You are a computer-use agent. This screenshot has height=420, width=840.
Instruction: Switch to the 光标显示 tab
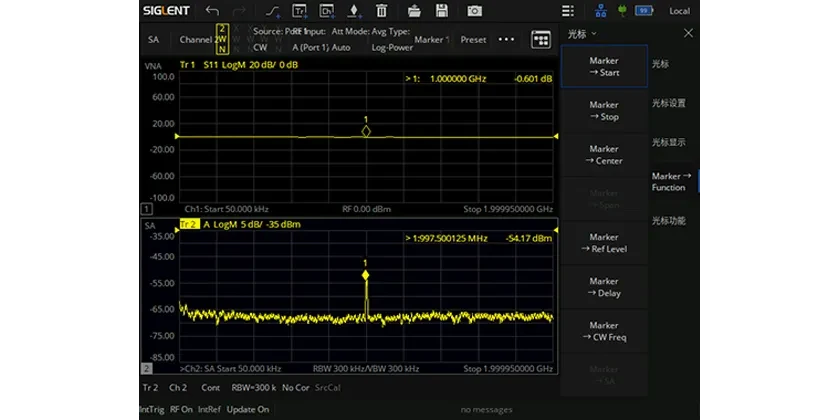pyautogui.click(x=669, y=142)
